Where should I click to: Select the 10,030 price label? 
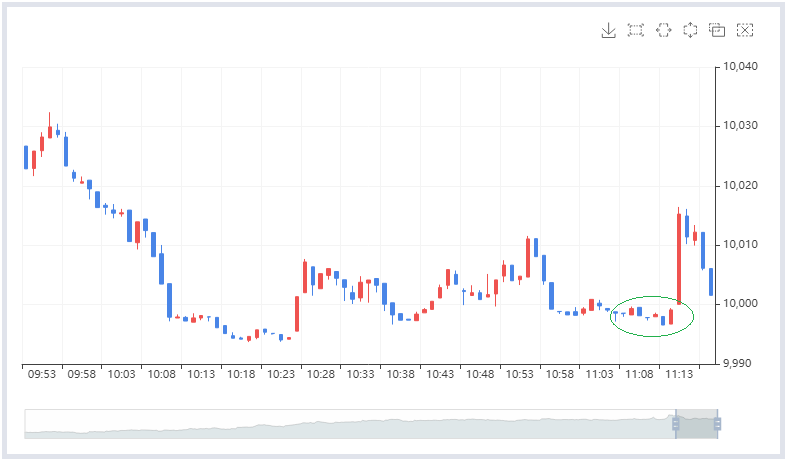(740, 126)
